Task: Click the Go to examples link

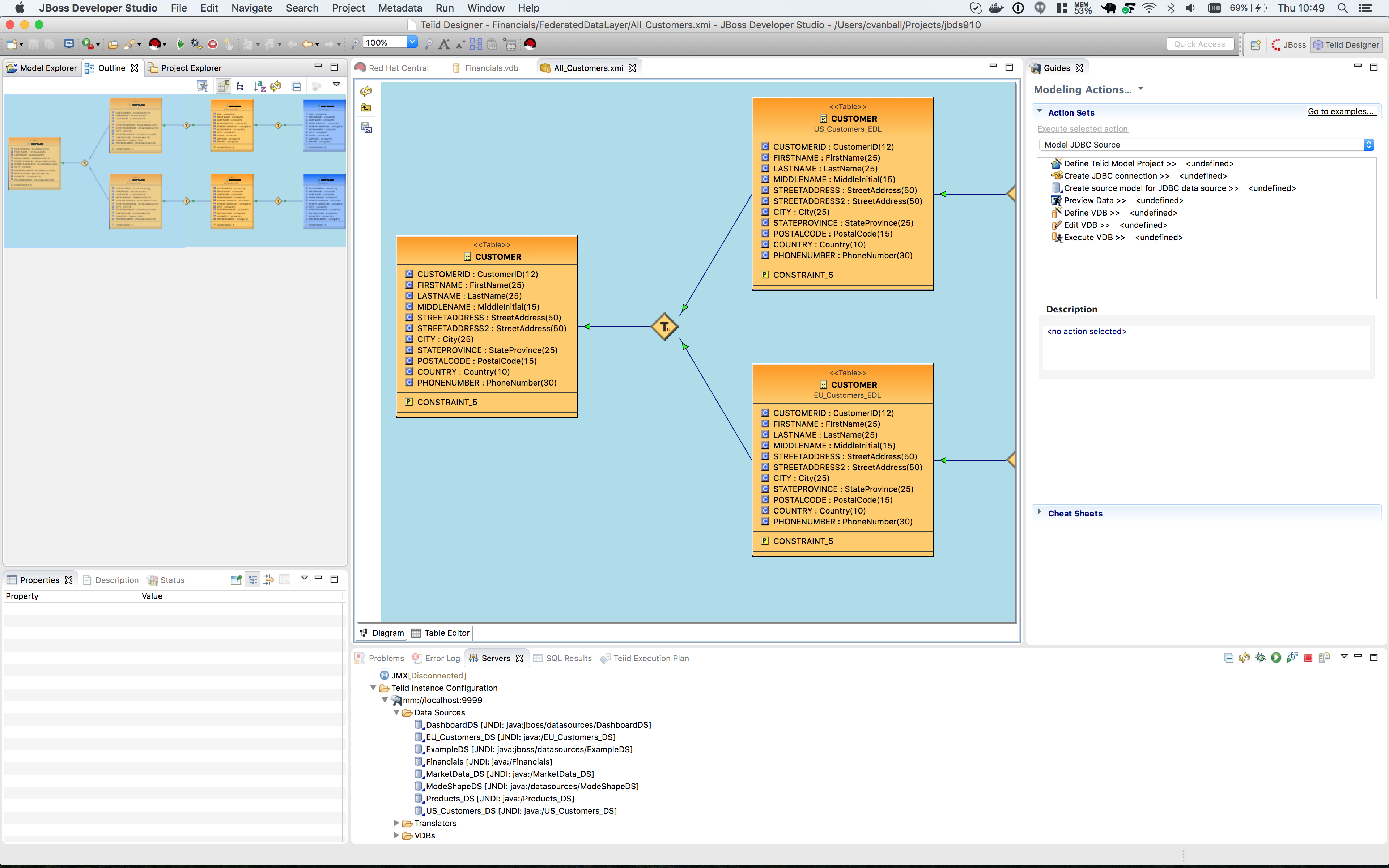Action: point(1342,111)
